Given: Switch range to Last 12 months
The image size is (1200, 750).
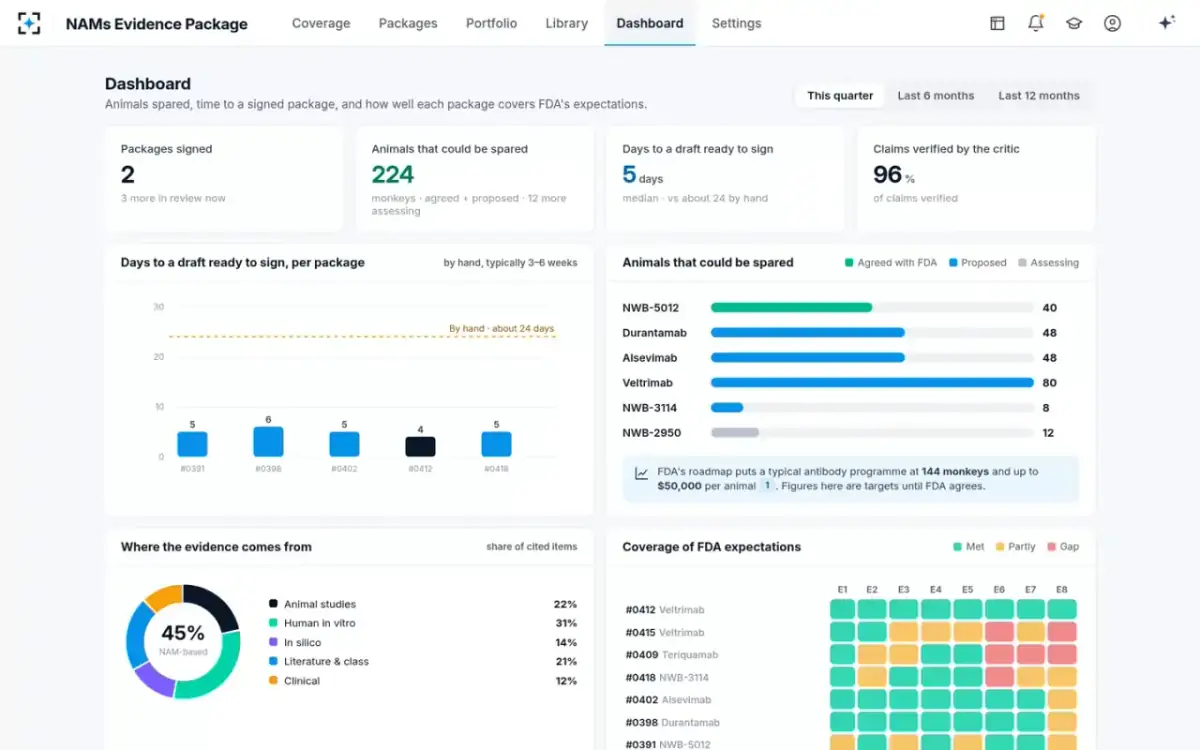Looking at the screenshot, I should coord(1039,96).
